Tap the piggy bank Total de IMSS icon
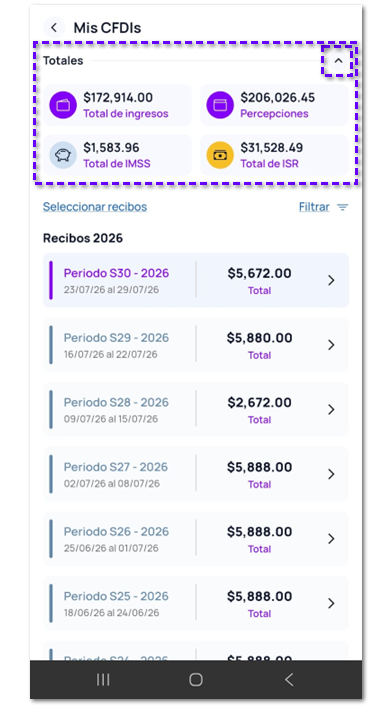371x708 pixels. [x=63, y=155]
